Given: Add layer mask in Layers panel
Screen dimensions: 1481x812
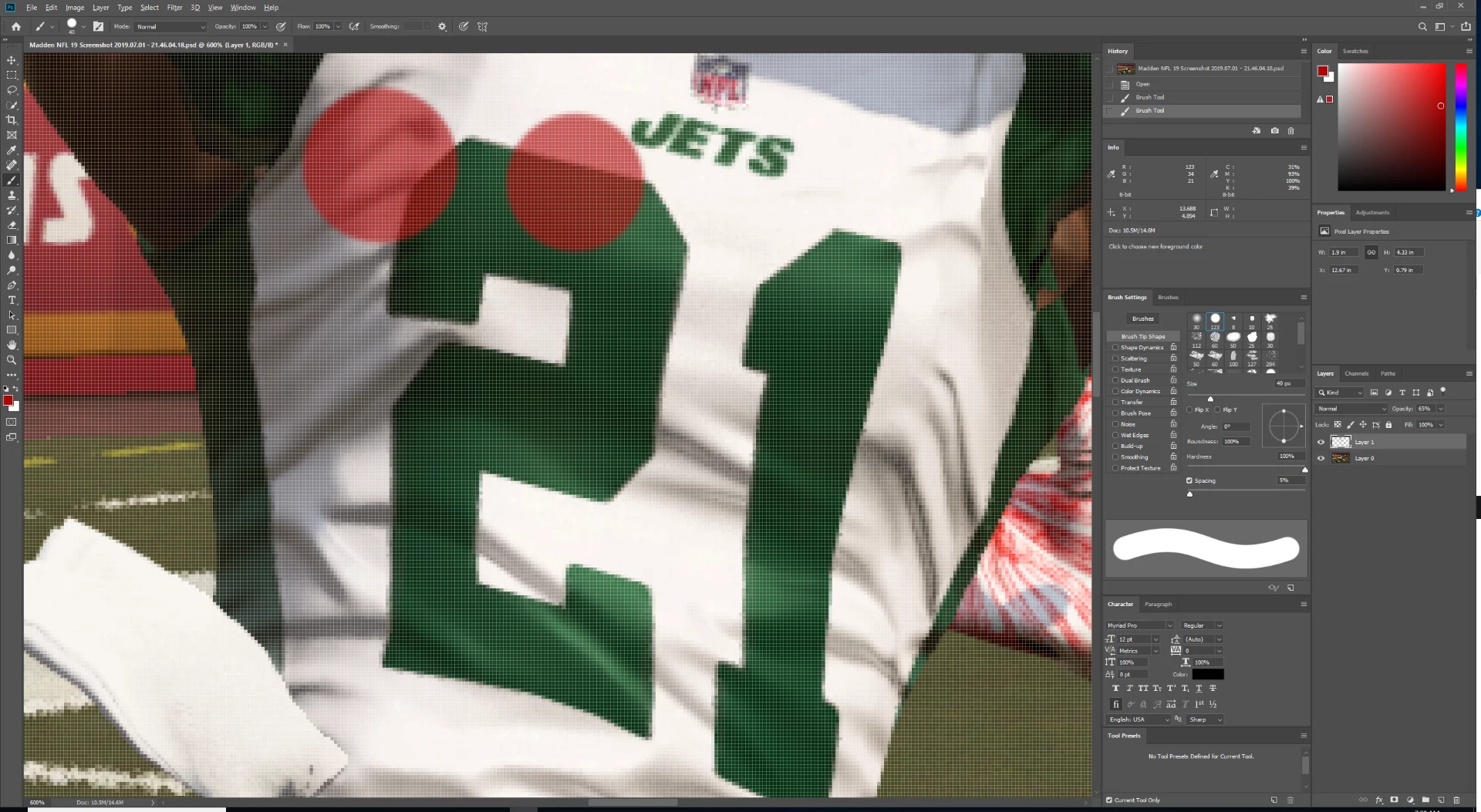Looking at the screenshot, I should pyautogui.click(x=1394, y=800).
